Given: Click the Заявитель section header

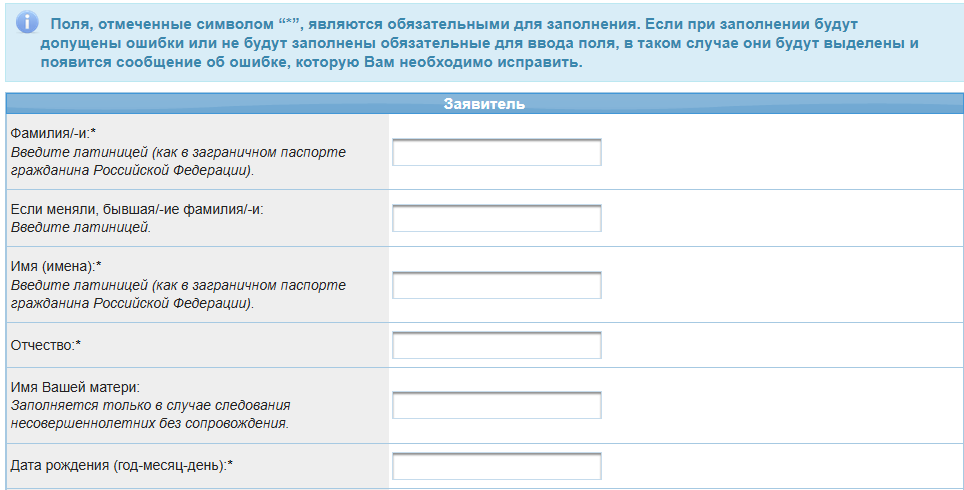Looking at the screenshot, I should point(484,103).
